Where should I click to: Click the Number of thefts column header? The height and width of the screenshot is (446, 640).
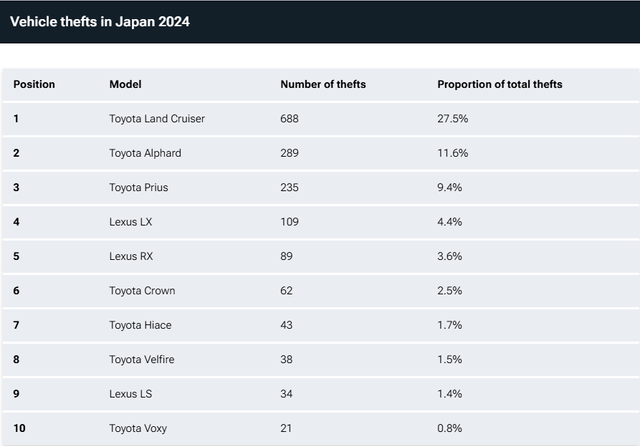point(323,84)
